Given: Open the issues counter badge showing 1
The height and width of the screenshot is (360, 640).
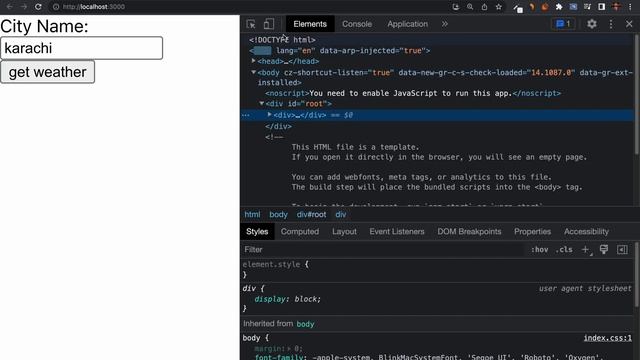Looking at the screenshot, I should [563, 24].
